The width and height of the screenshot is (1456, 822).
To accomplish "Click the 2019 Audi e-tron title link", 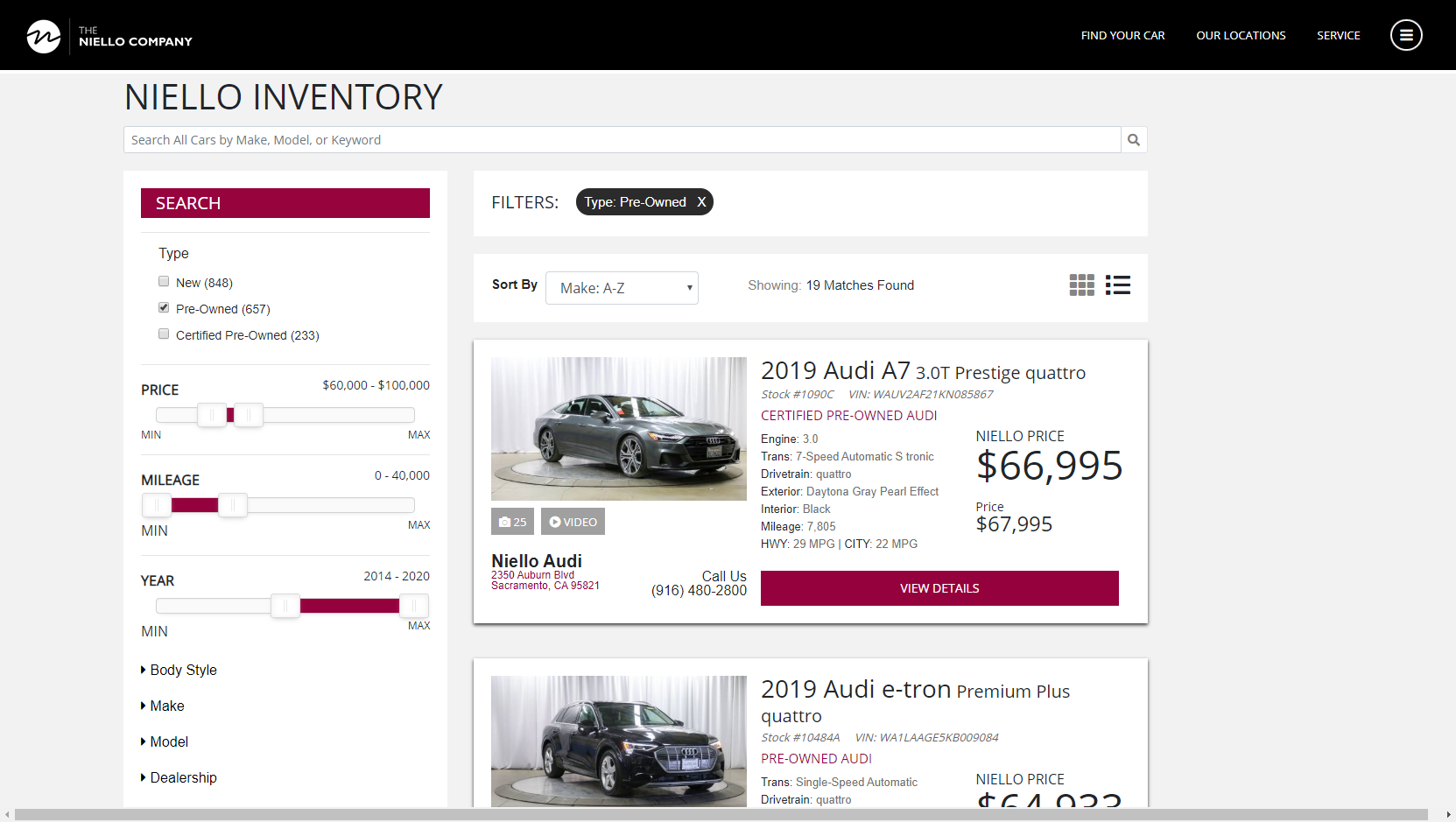I will [x=915, y=702].
